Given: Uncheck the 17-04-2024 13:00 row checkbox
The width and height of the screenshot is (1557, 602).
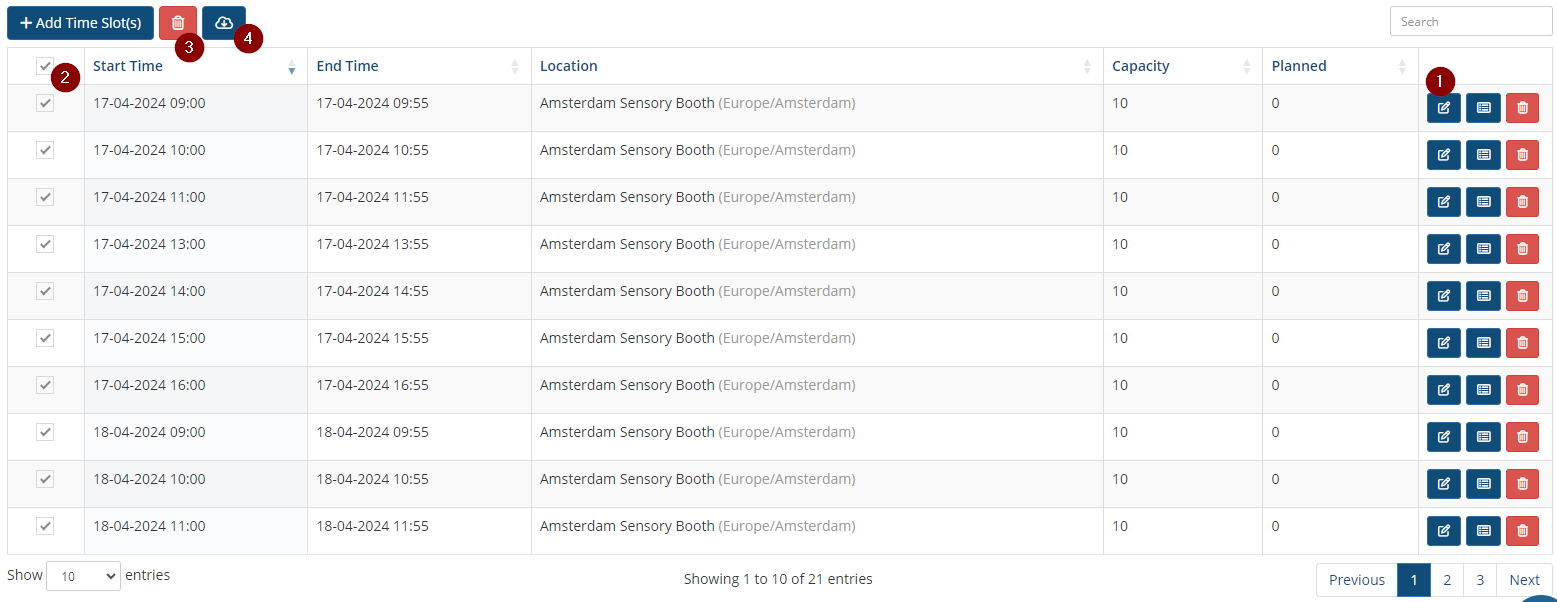Looking at the screenshot, I should pyautogui.click(x=45, y=244).
